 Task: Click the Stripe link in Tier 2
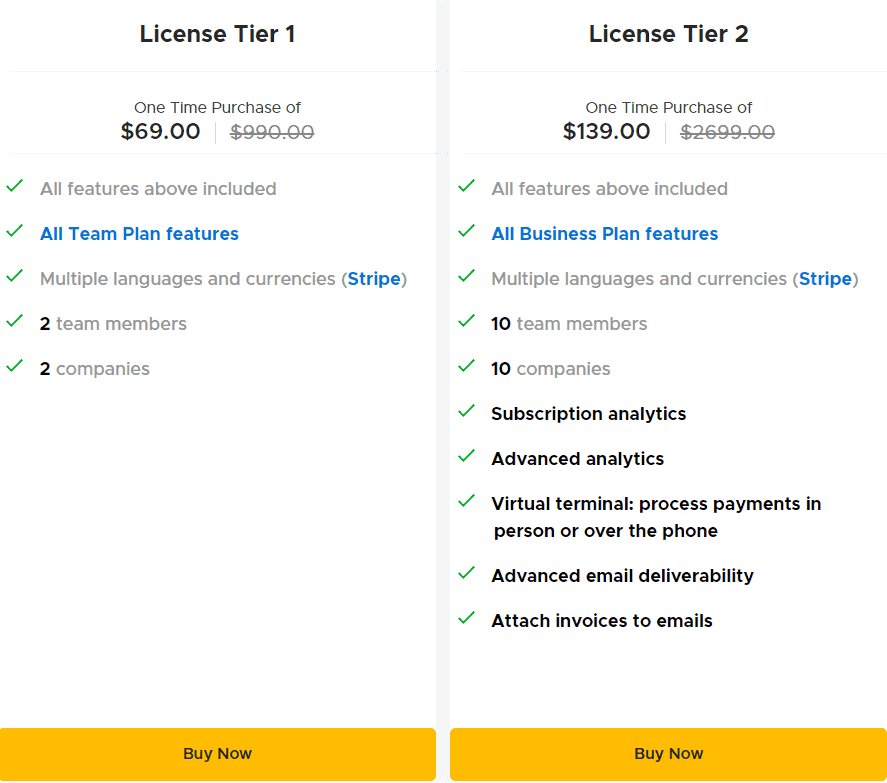[x=825, y=279]
